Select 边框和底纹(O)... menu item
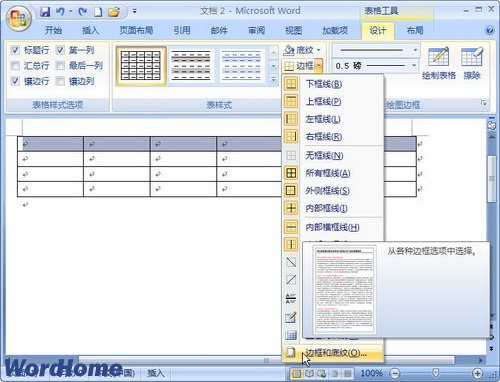The height and width of the screenshot is (382, 500). coord(333,353)
